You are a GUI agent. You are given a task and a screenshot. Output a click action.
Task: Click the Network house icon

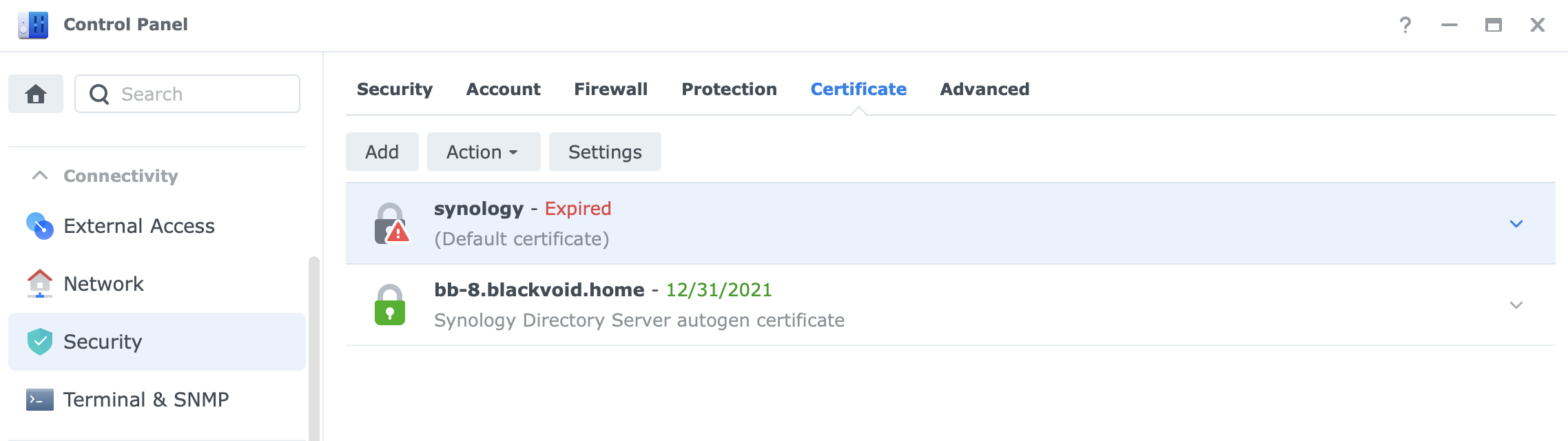coord(40,283)
